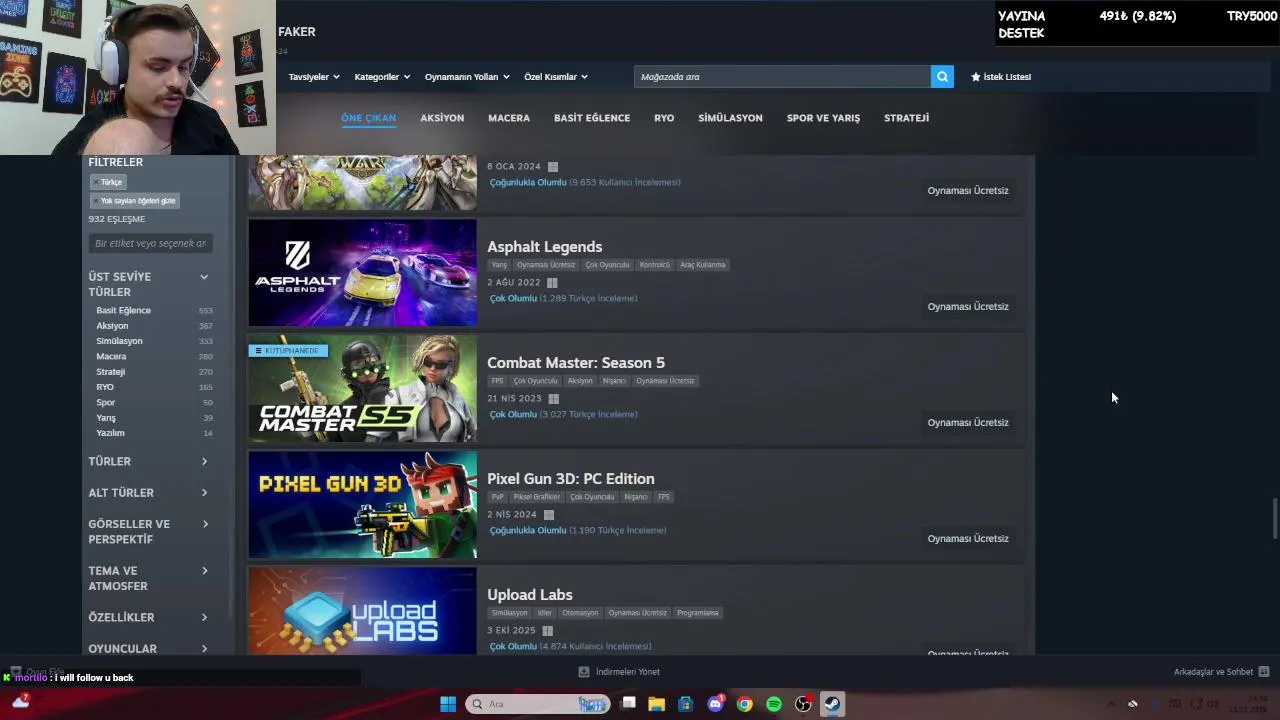The height and width of the screenshot is (720, 1280).
Task: Filter by Yarış genre in sidebar
Action: point(106,418)
